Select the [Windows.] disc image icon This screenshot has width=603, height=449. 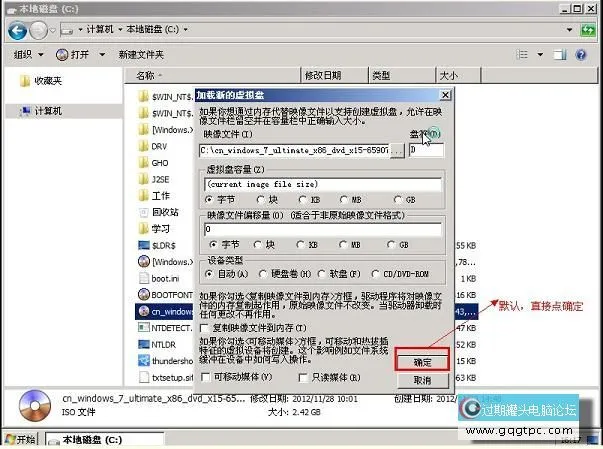[143, 262]
